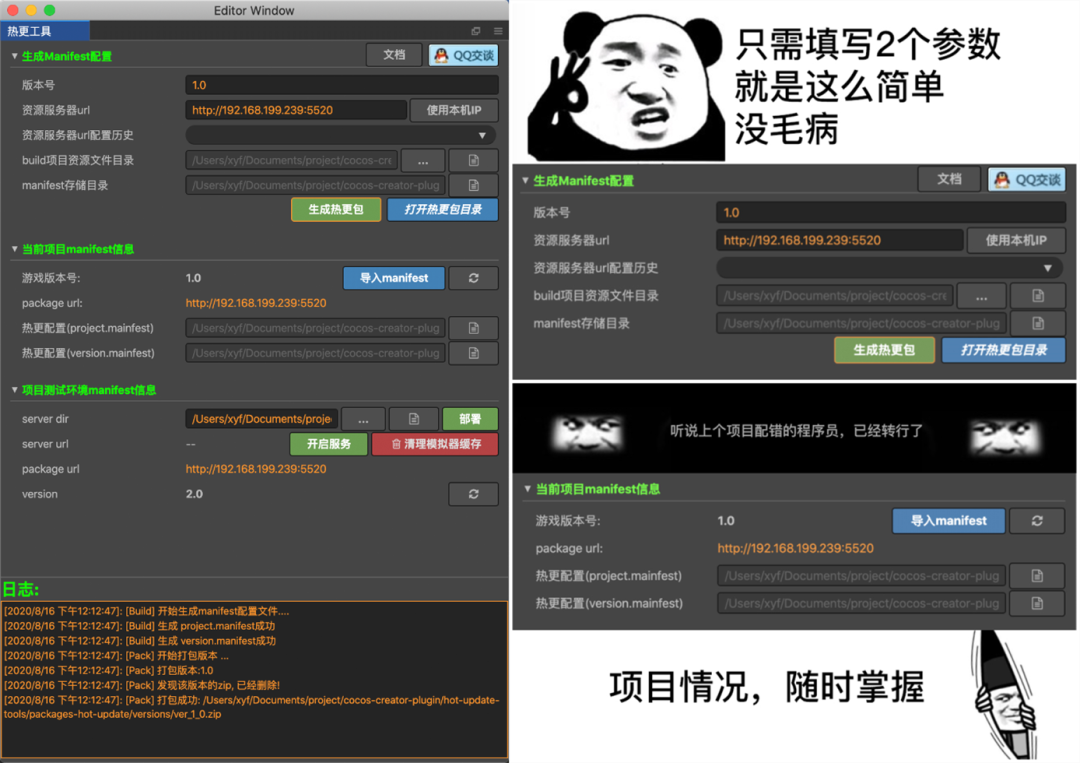
Task: Click the build项目资源文件目录 path field in Editor Window
Action: 291,160
